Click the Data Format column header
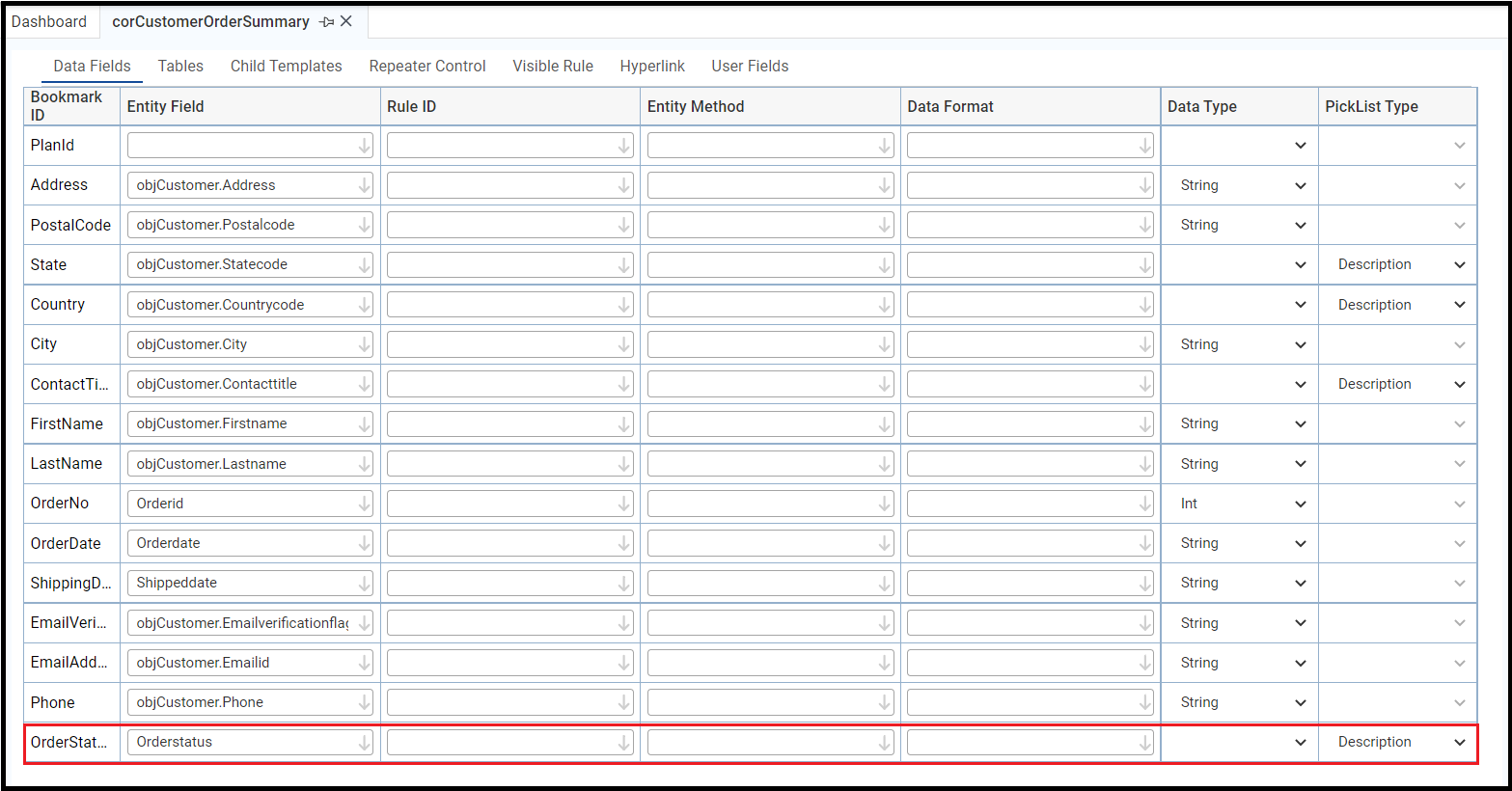 [1031, 106]
